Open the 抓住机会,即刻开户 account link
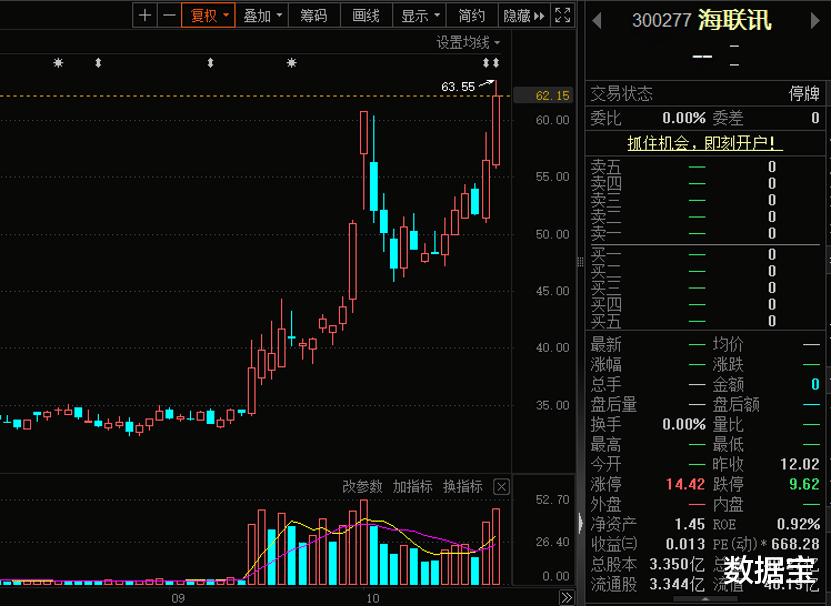832x606 pixels. tap(705, 143)
